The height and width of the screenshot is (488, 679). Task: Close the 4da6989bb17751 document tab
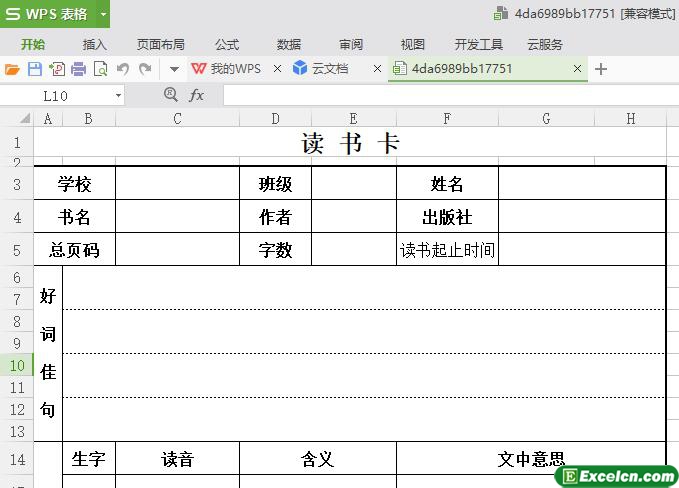tap(577, 69)
